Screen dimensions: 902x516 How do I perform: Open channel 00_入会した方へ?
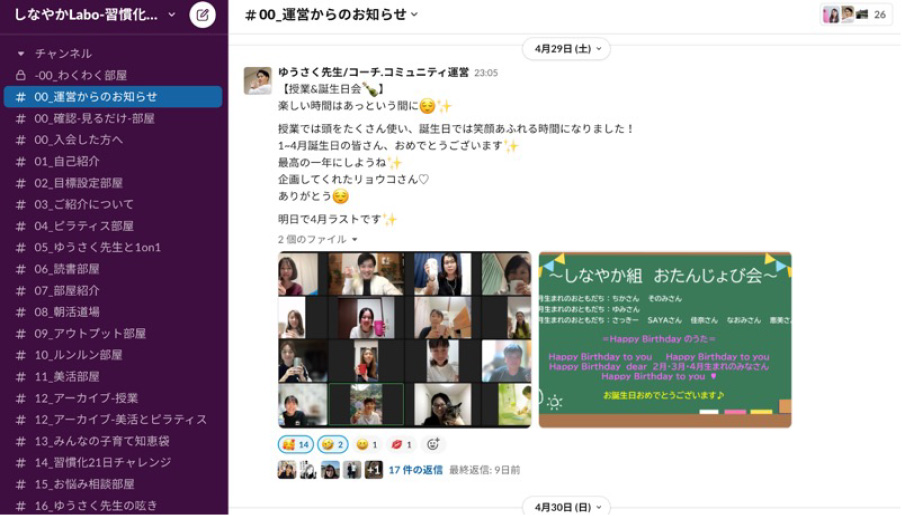click(113, 140)
